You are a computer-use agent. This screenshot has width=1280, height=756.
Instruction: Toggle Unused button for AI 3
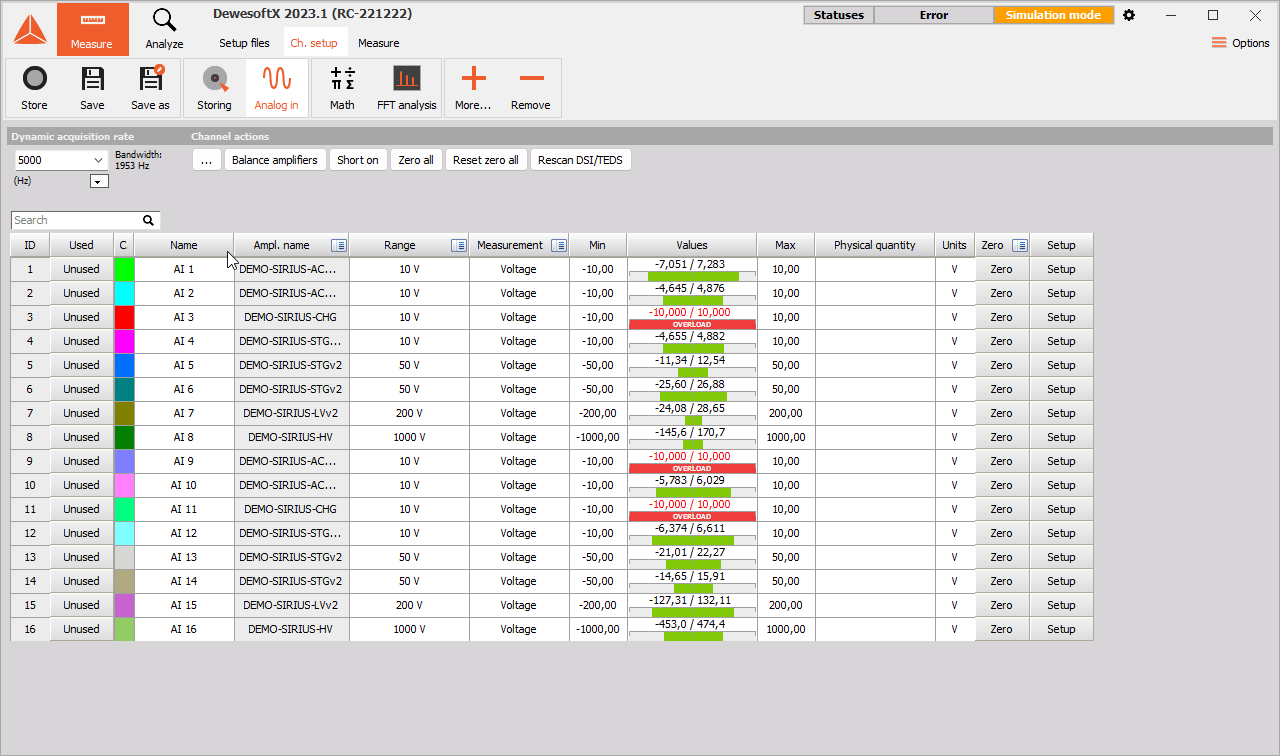[82, 317]
